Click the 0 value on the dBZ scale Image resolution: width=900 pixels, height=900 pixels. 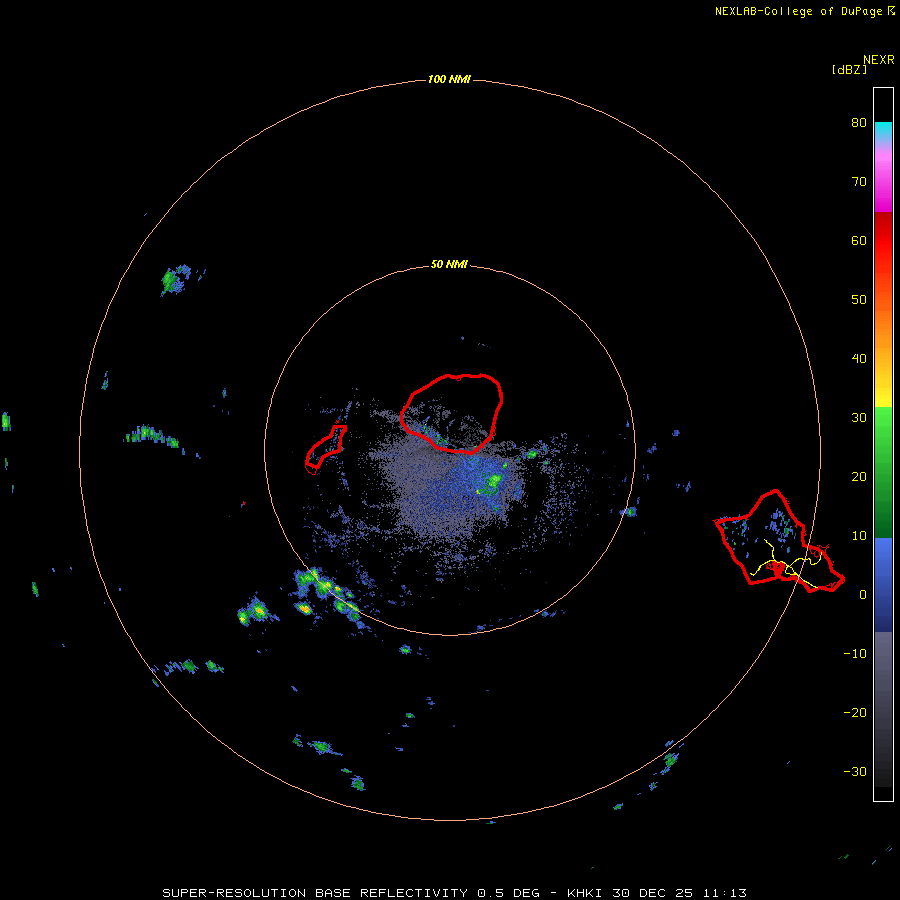863,595
